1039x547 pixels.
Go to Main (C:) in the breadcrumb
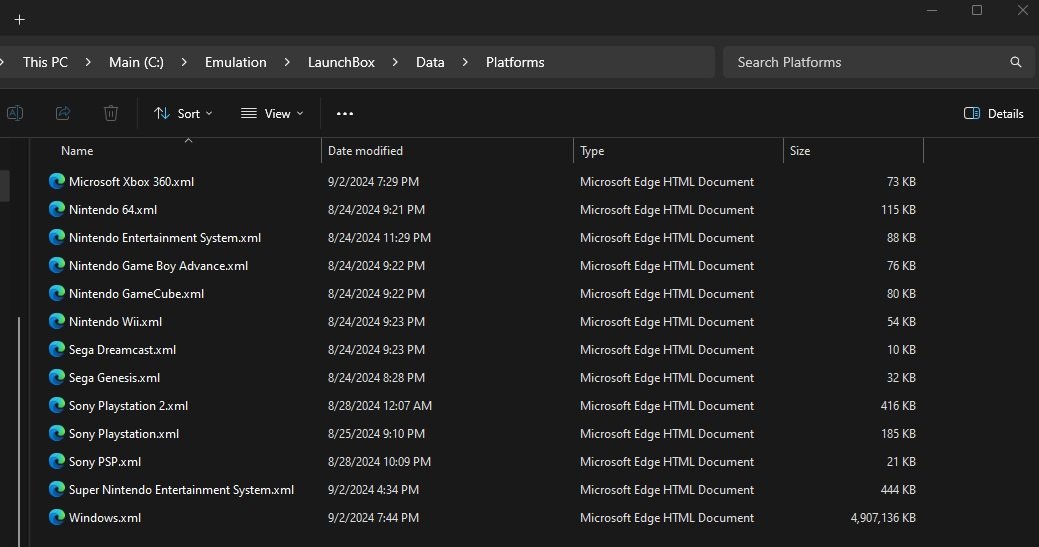pyautogui.click(x=136, y=62)
